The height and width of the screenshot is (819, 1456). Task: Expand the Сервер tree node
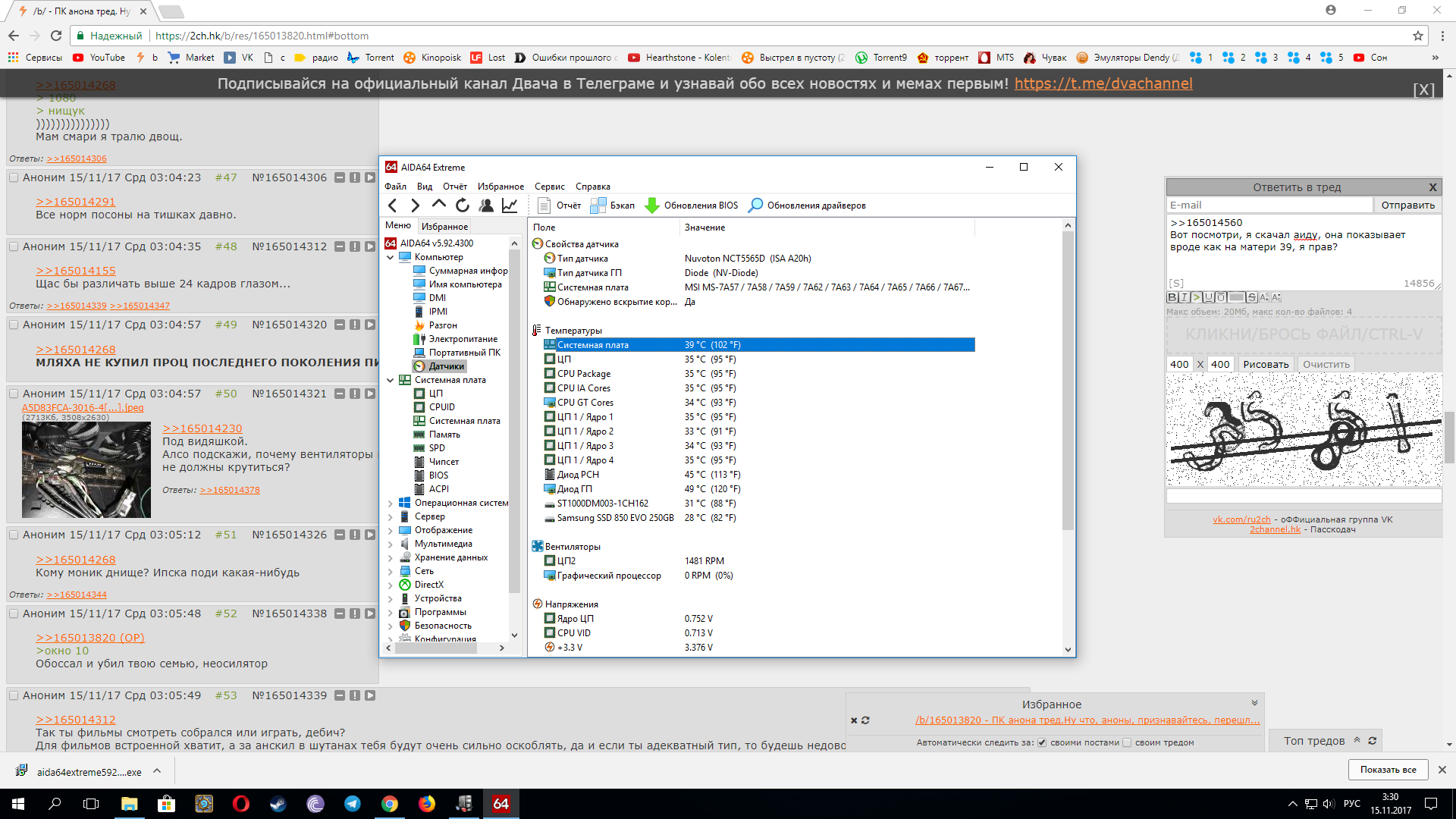click(x=391, y=516)
